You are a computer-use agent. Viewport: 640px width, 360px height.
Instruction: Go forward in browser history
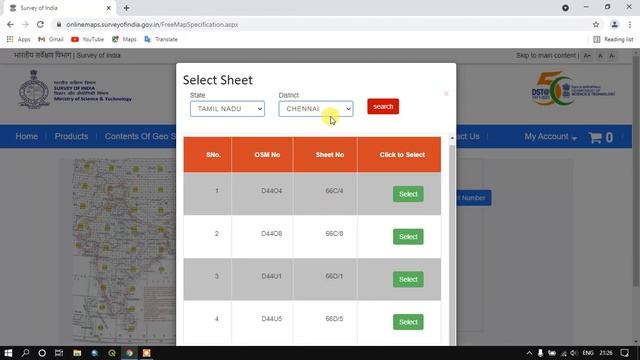pos(25,24)
